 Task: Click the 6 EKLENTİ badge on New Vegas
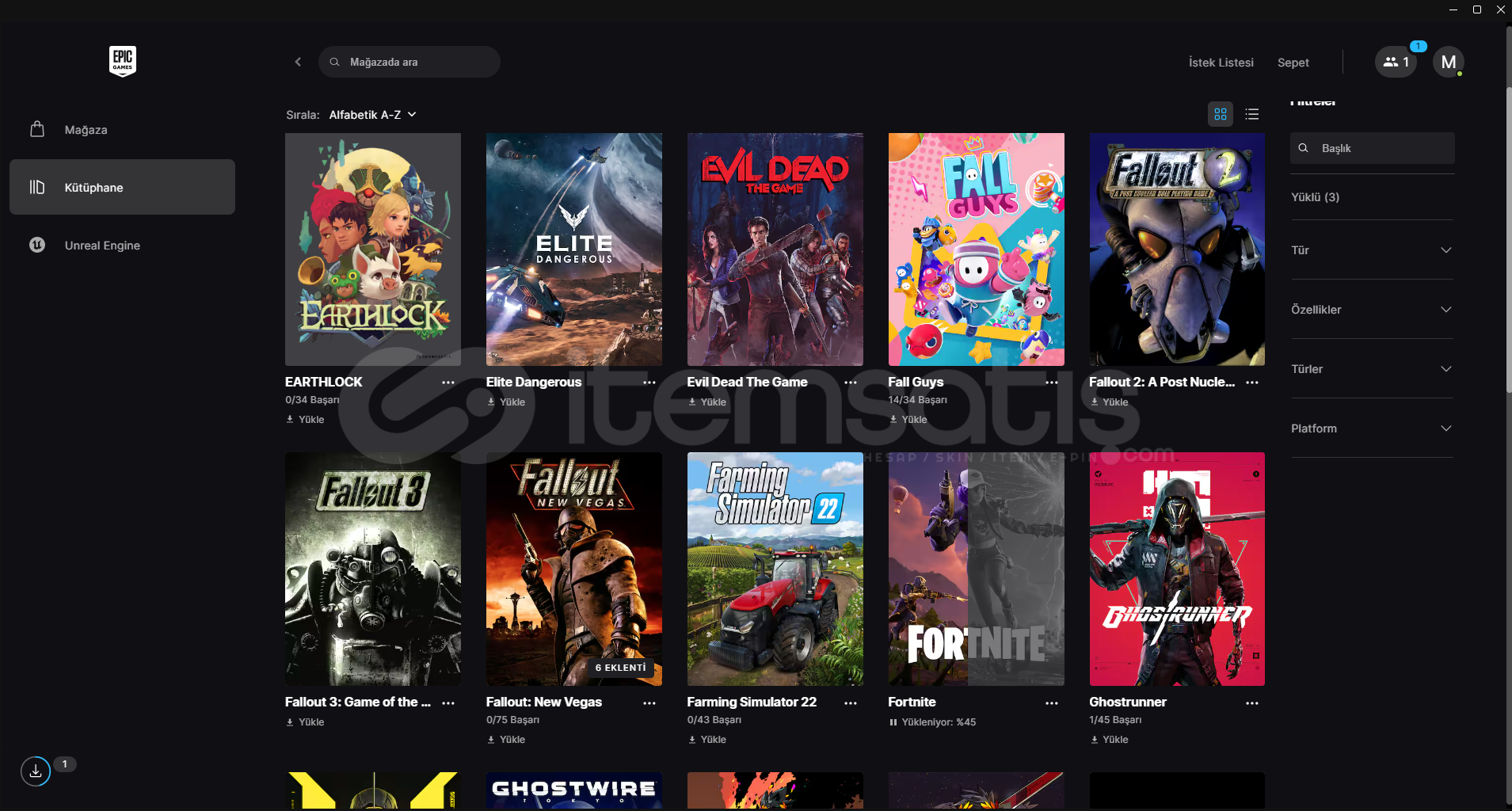pos(621,668)
